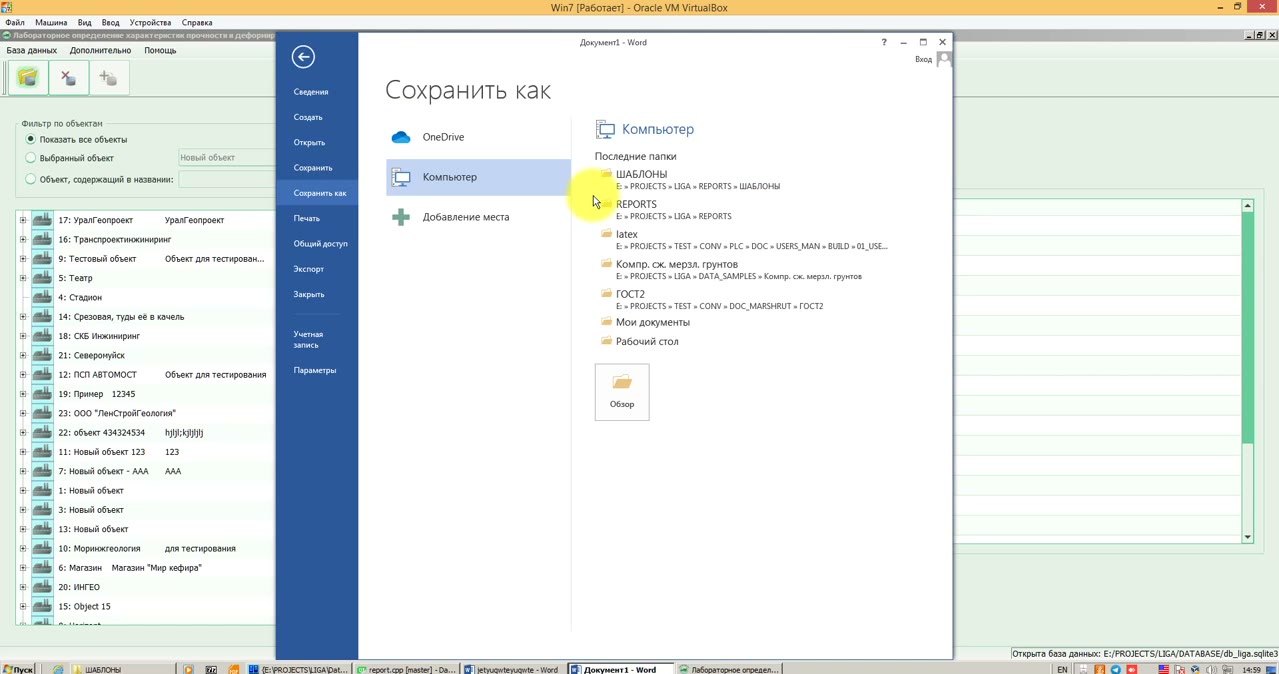Click folder icon beside latex recent folder
Image resolution: width=1279 pixels, height=674 pixels.
click(606, 234)
